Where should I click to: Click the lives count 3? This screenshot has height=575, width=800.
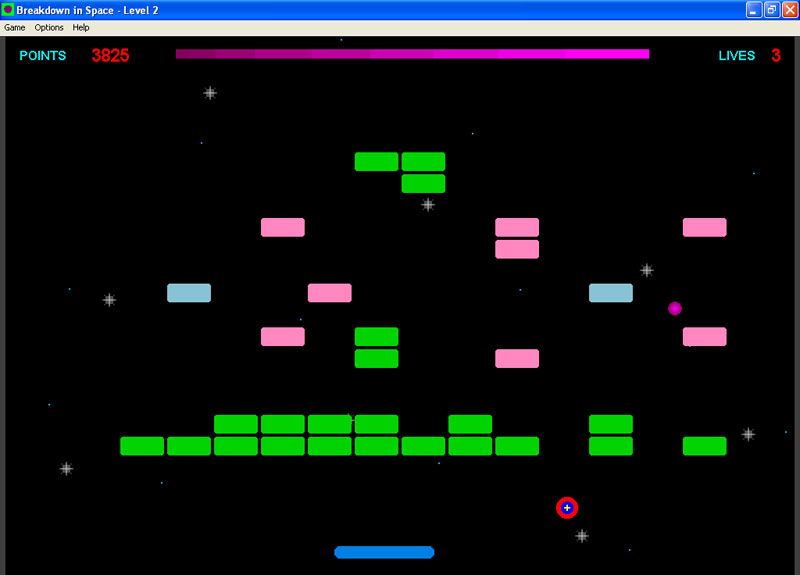click(776, 55)
